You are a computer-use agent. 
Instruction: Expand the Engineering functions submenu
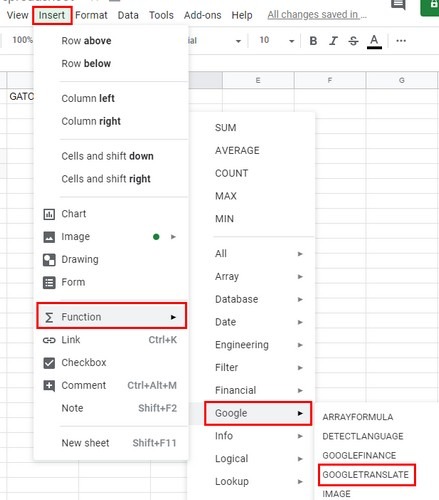pyautogui.click(x=259, y=345)
